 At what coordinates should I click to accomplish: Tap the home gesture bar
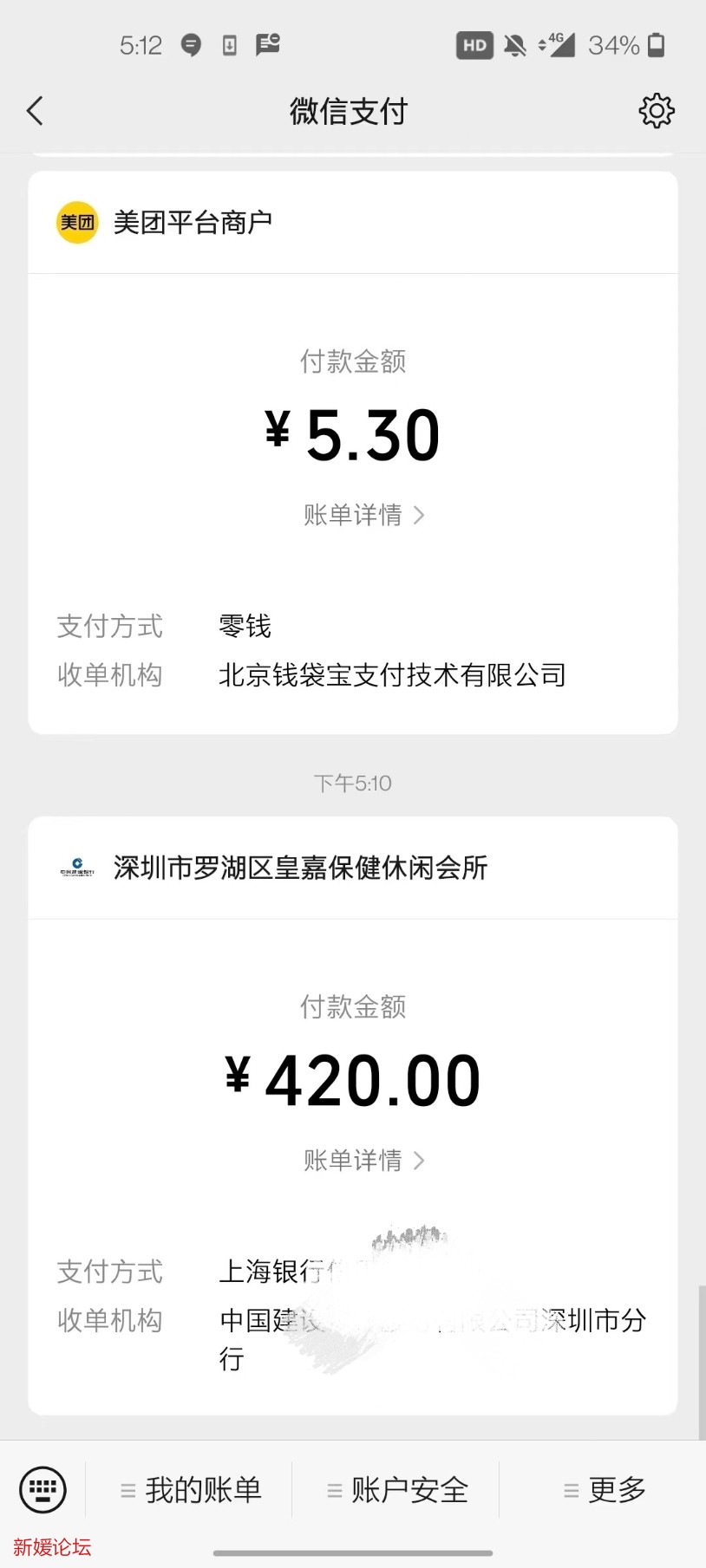(353, 1552)
